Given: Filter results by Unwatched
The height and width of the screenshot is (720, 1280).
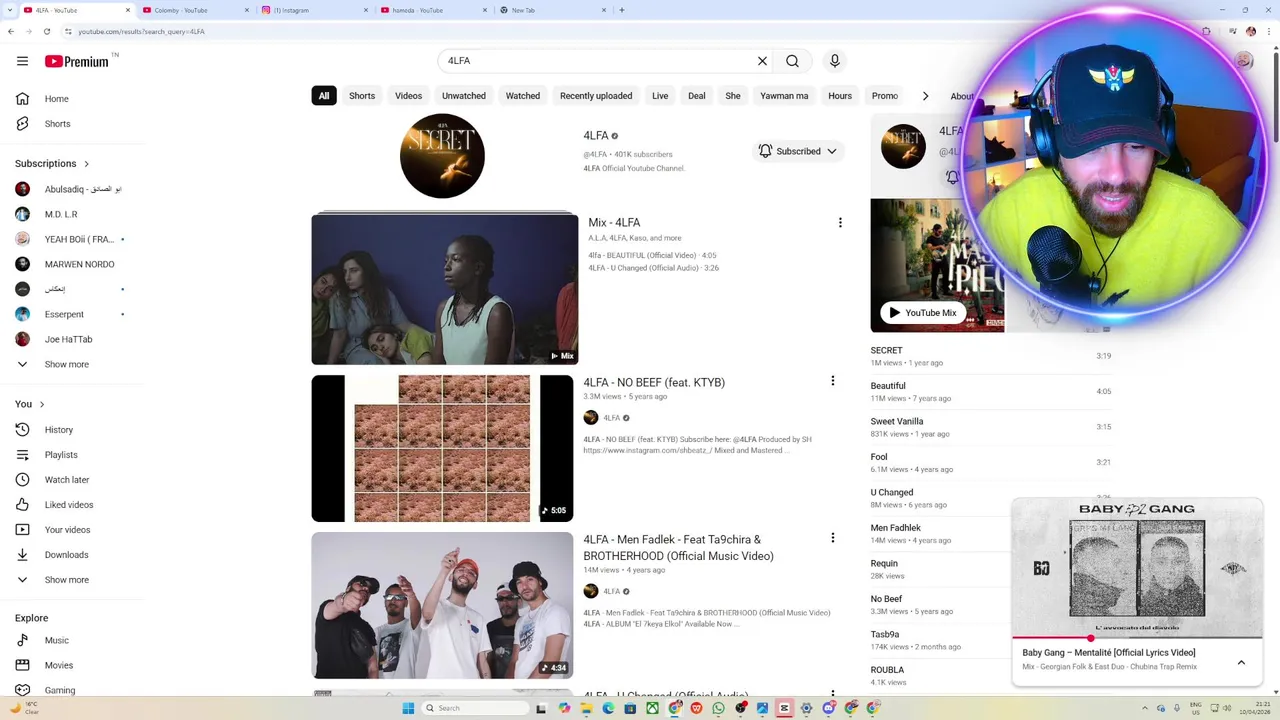Looking at the screenshot, I should [x=464, y=96].
